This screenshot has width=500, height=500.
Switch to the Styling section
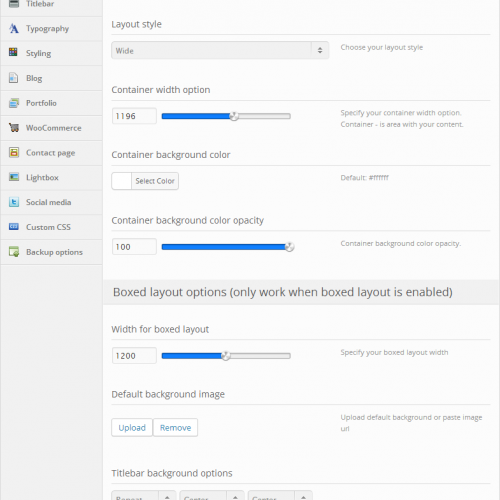pyautogui.click(x=51, y=53)
